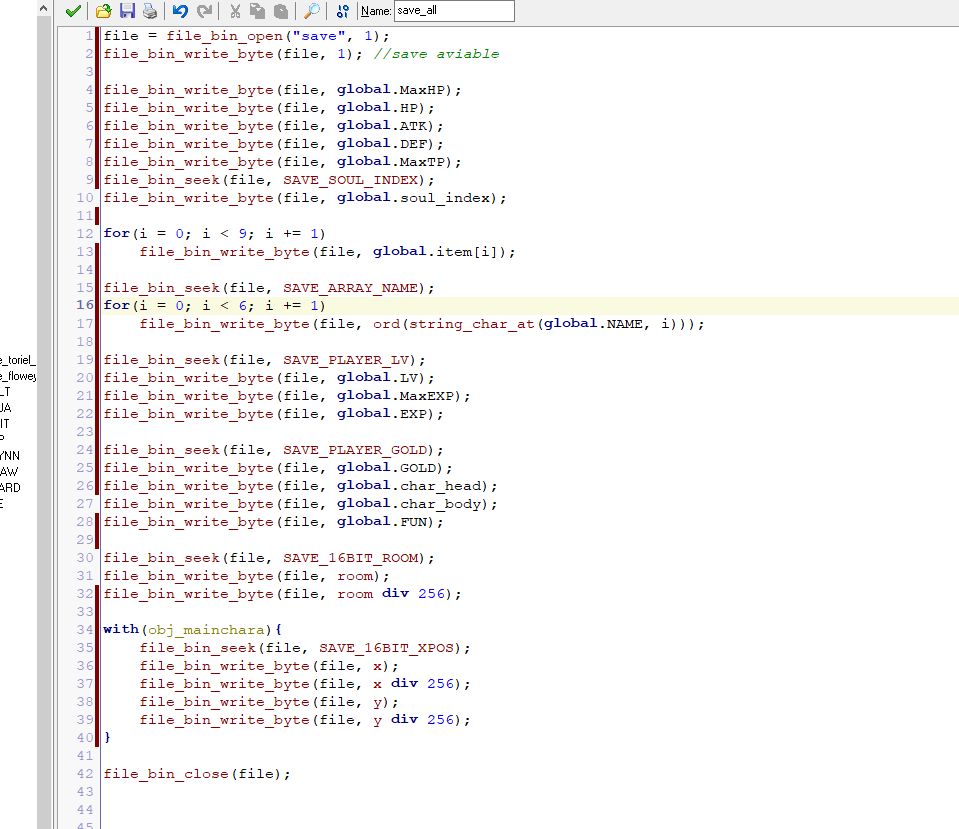
Task: Open find with the magnifying glass icon
Action: pos(312,11)
